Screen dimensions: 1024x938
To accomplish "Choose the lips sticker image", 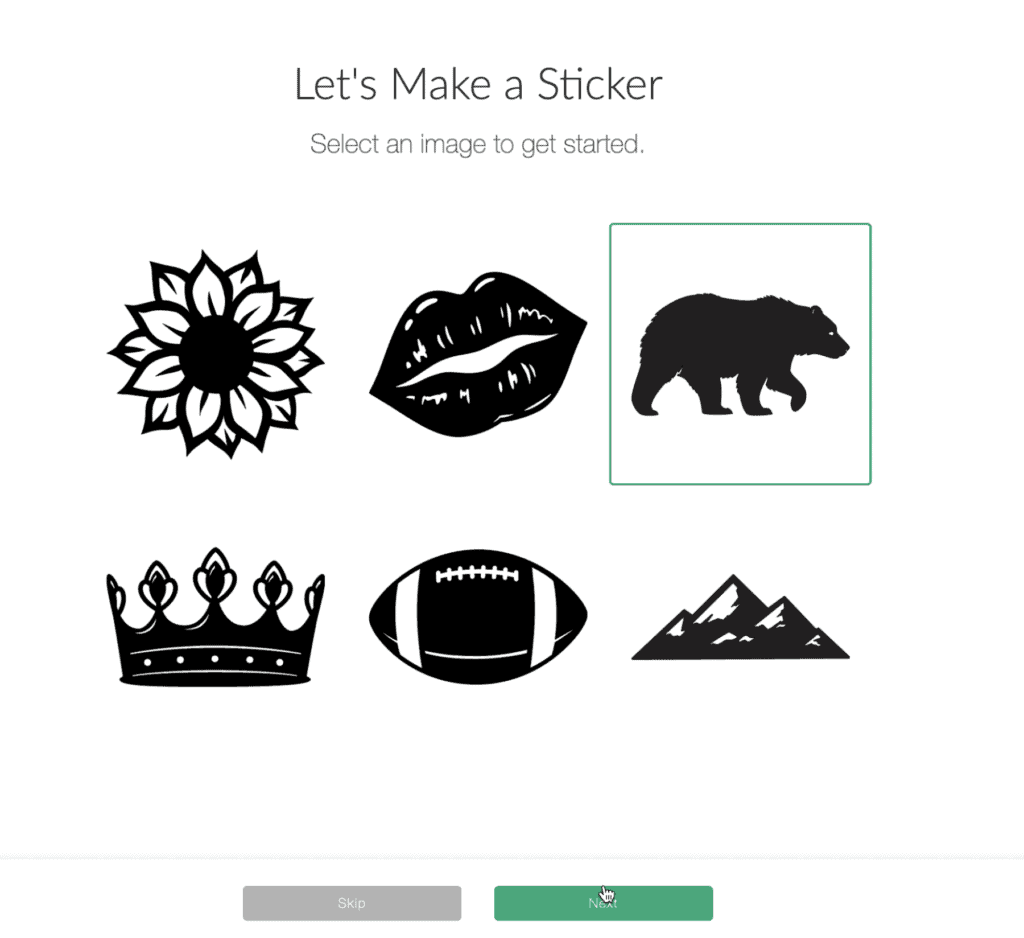I will 478,354.
